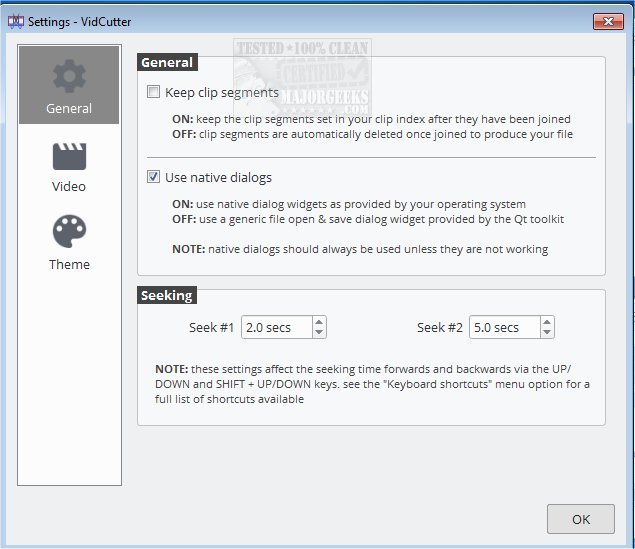Click into the Seek #2 value field

pyautogui.click(x=505, y=327)
